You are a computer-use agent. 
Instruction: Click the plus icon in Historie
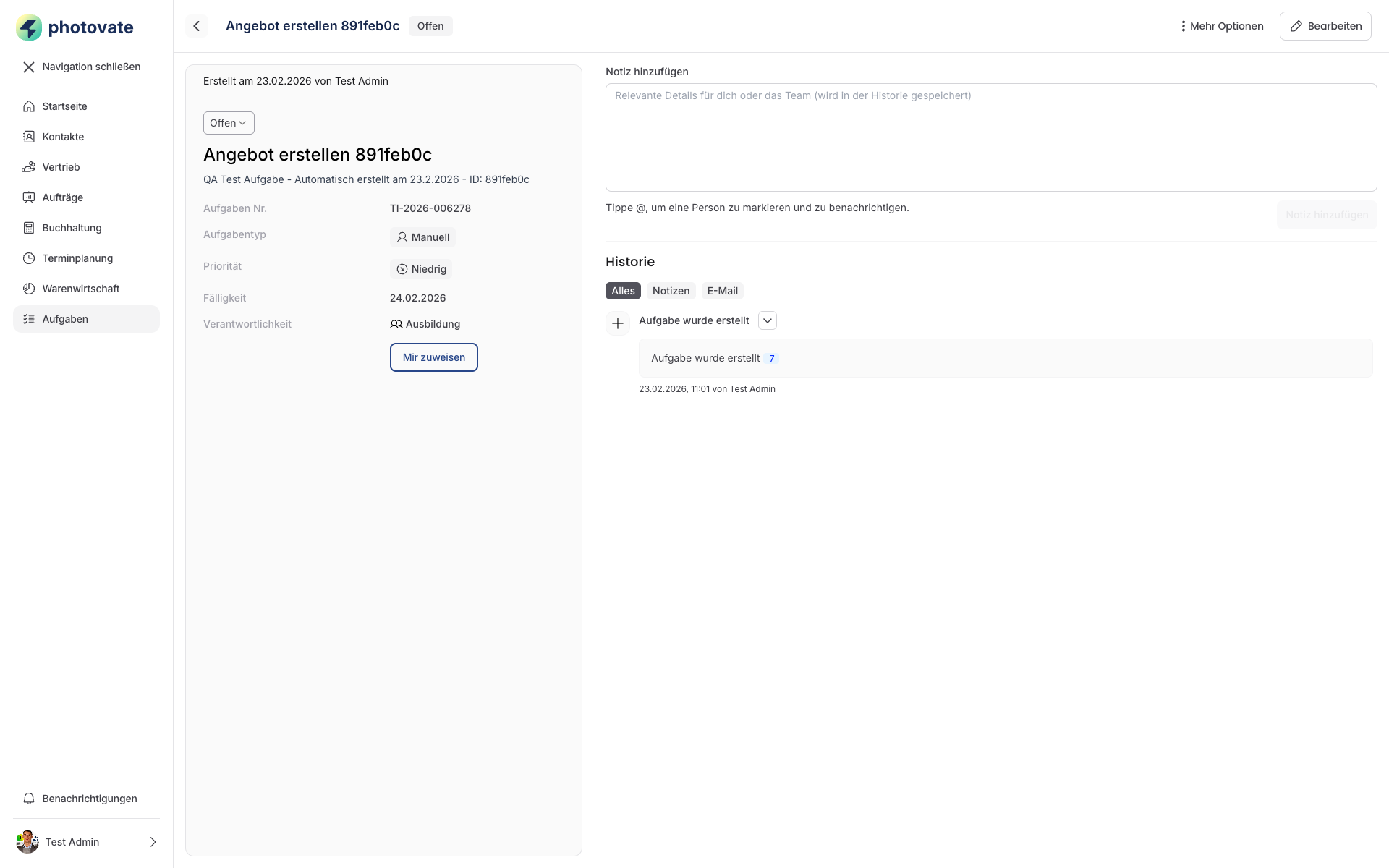[x=618, y=323]
